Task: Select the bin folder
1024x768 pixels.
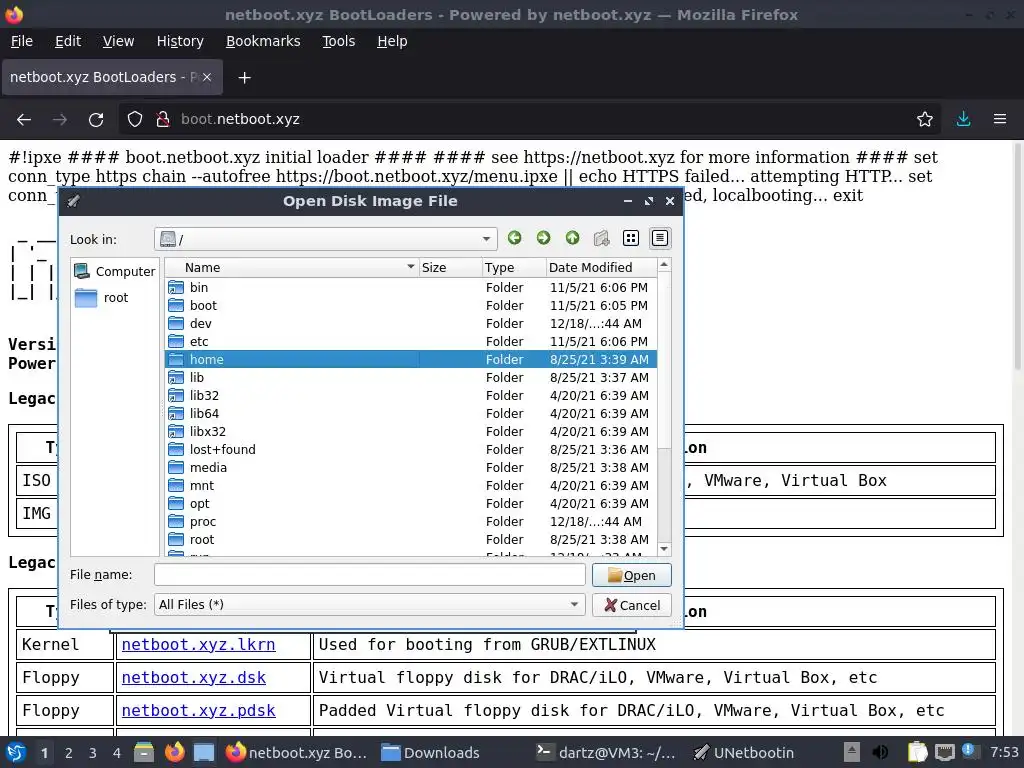Action: [x=411, y=287]
